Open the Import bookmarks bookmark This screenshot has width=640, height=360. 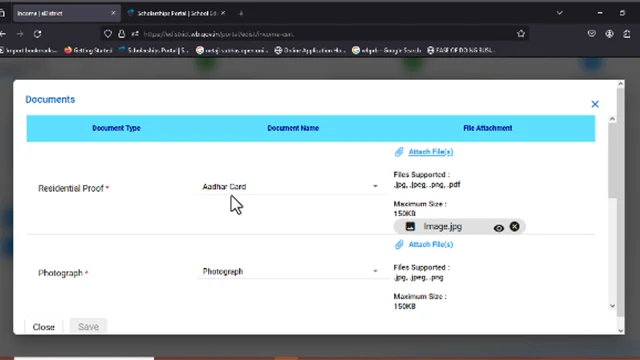point(28,50)
